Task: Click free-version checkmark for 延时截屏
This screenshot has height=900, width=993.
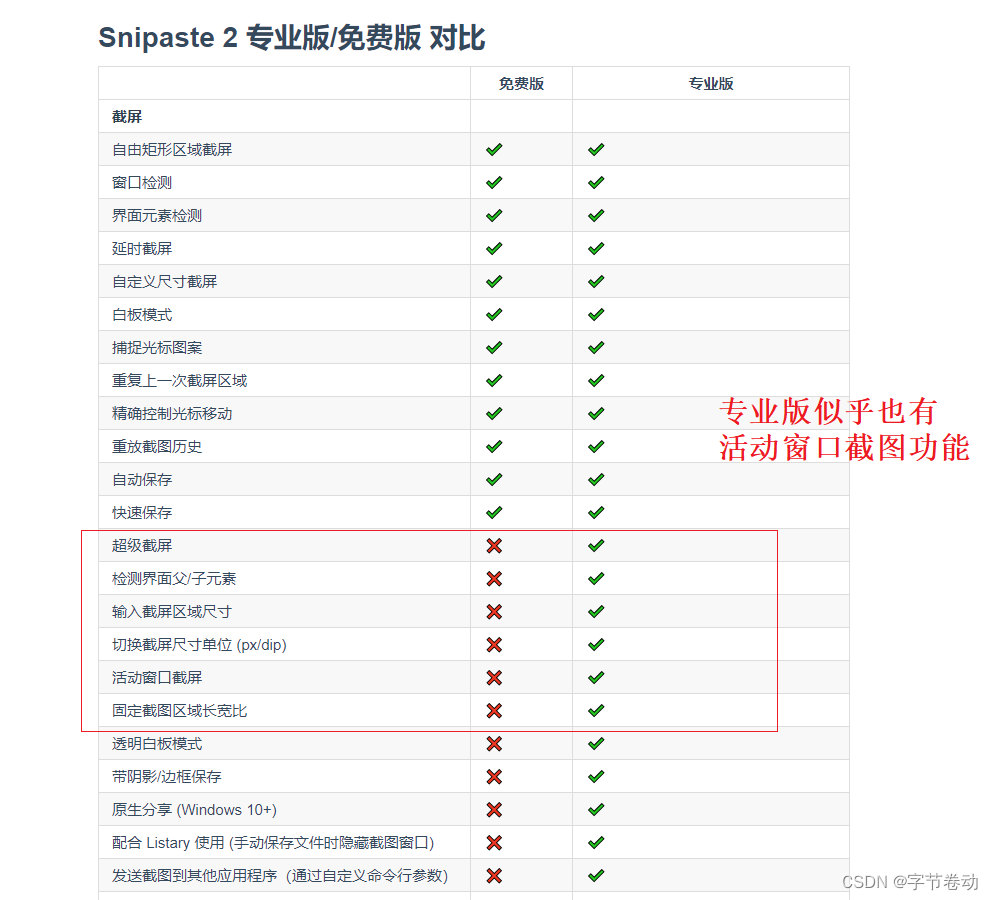Action: (x=494, y=248)
